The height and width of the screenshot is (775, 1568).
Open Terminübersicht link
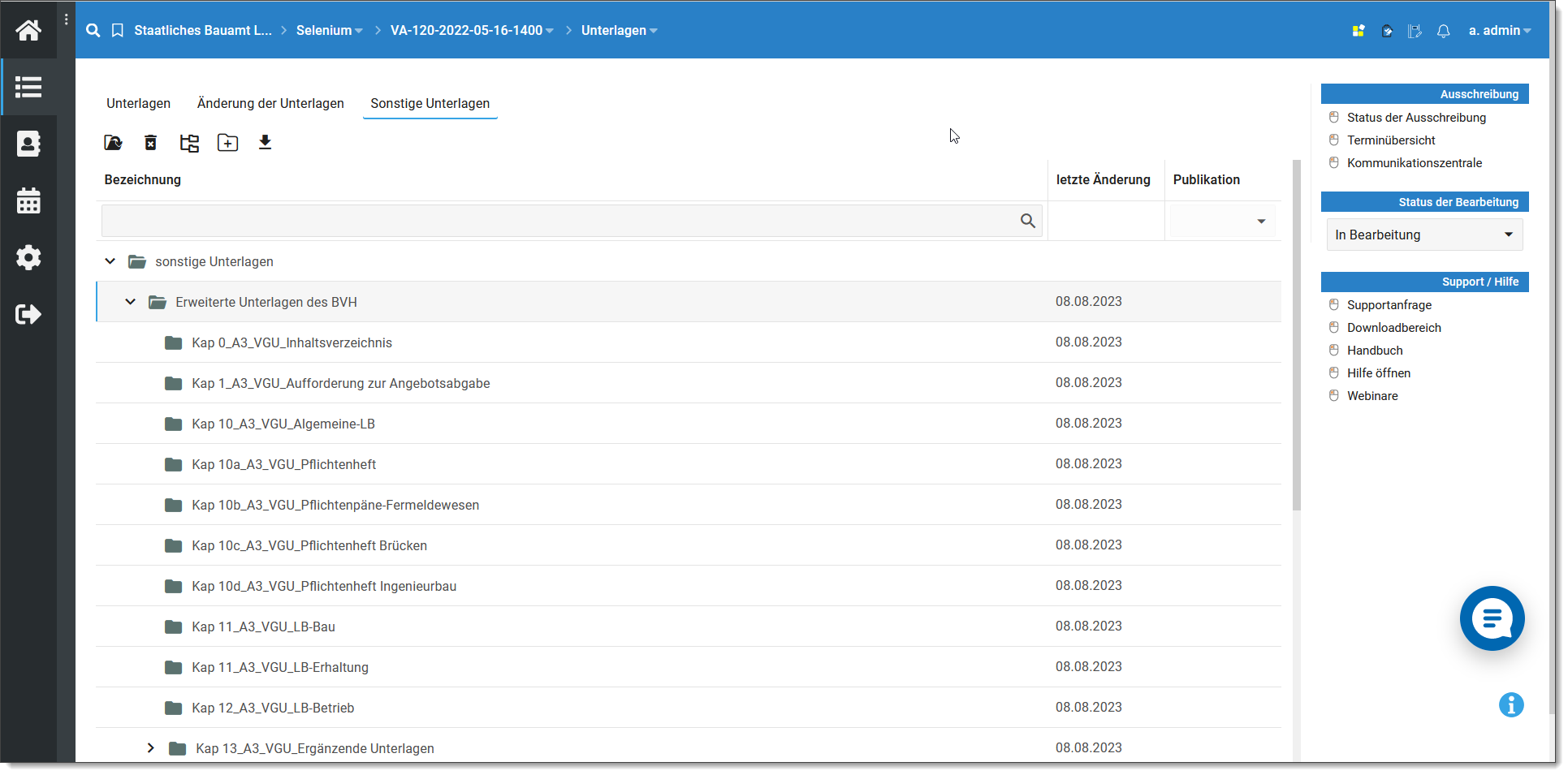[x=1391, y=140]
